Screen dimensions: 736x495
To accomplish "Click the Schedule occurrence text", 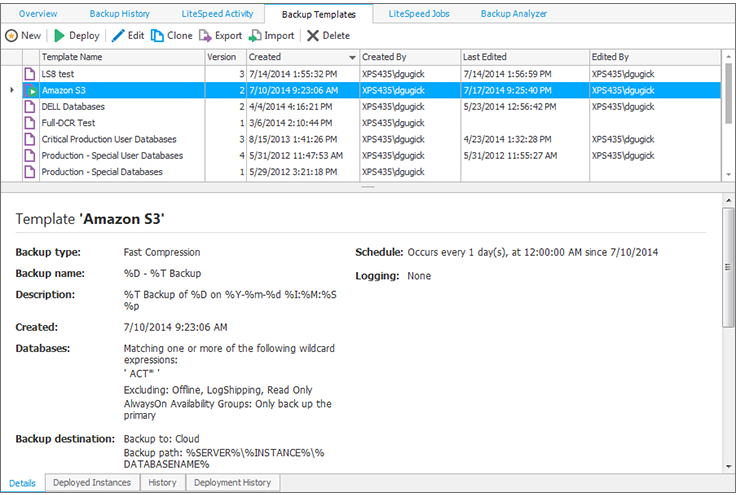I will click(x=533, y=252).
